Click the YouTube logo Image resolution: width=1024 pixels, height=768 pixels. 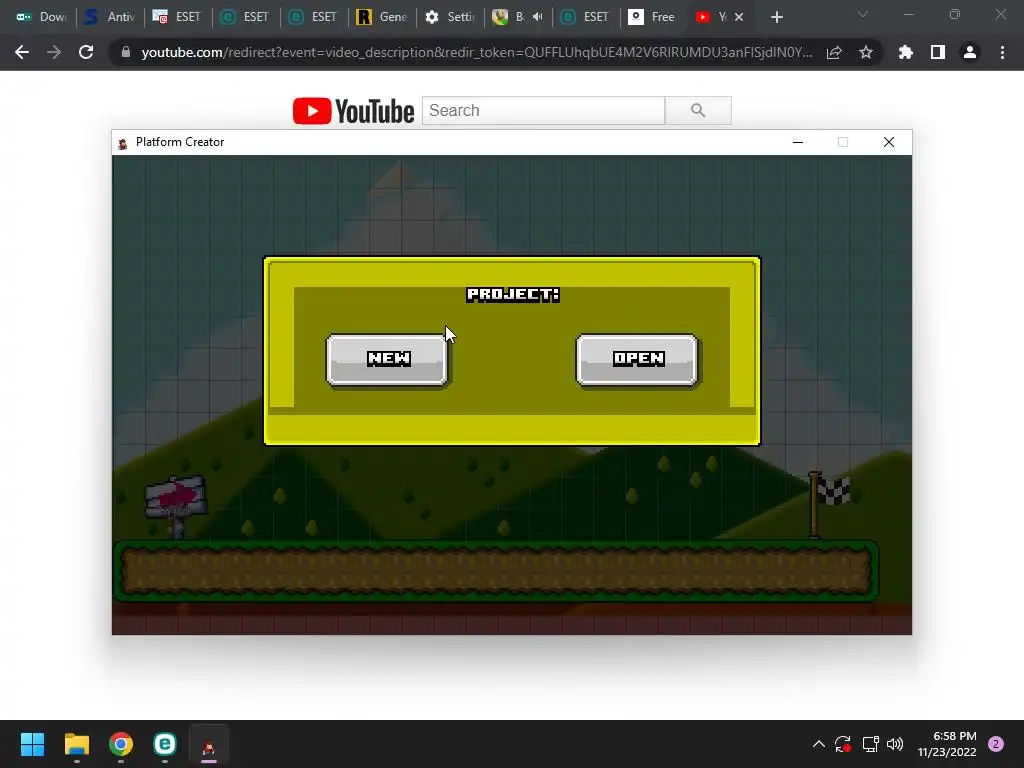353,111
